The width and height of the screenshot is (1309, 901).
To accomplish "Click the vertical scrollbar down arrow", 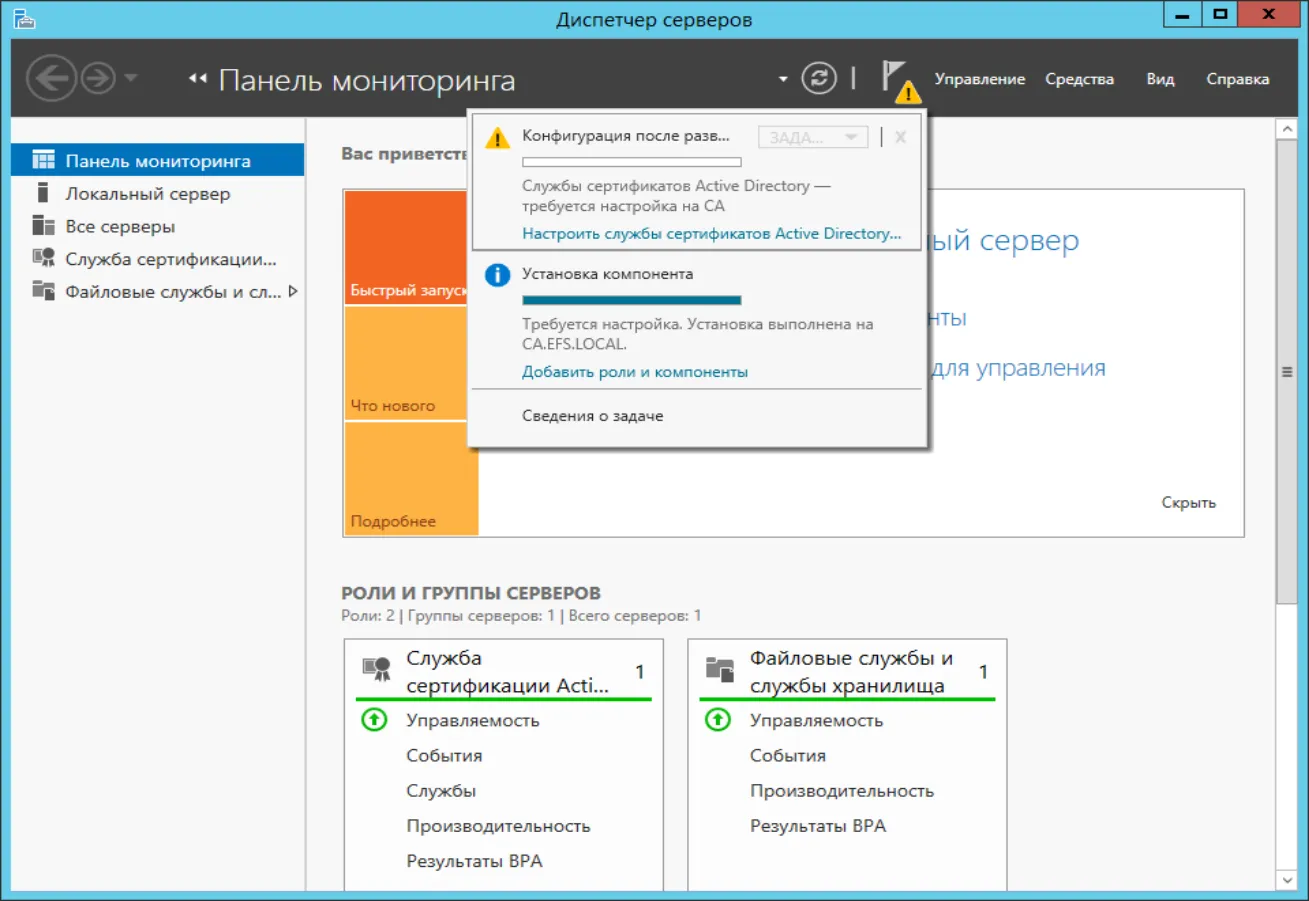I will (1287, 879).
